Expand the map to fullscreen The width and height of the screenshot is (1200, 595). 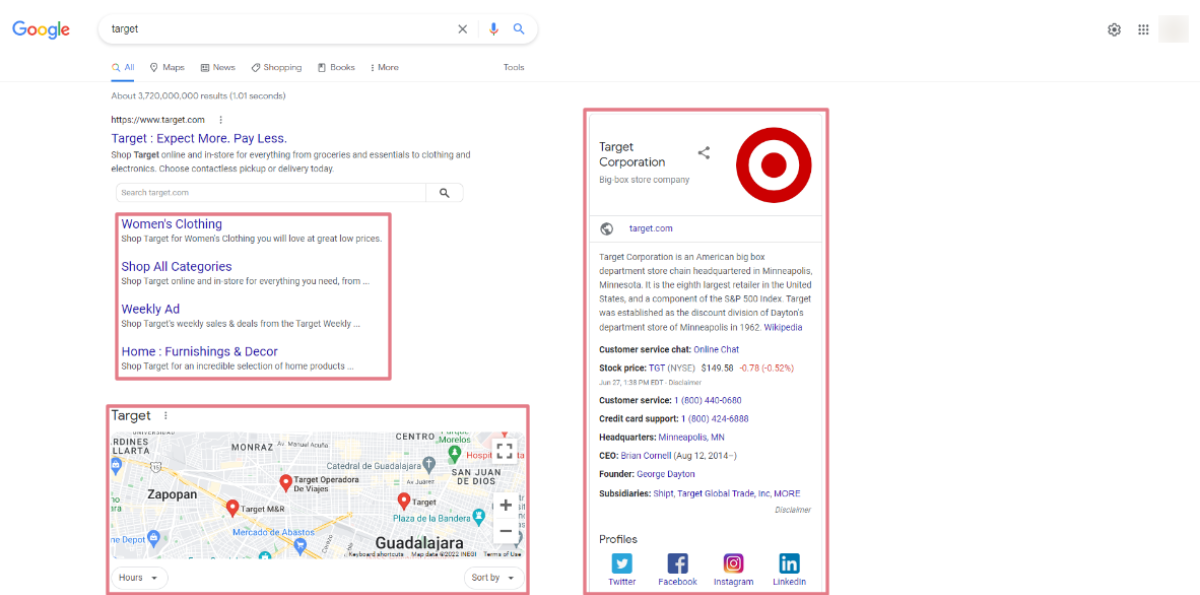point(505,450)
